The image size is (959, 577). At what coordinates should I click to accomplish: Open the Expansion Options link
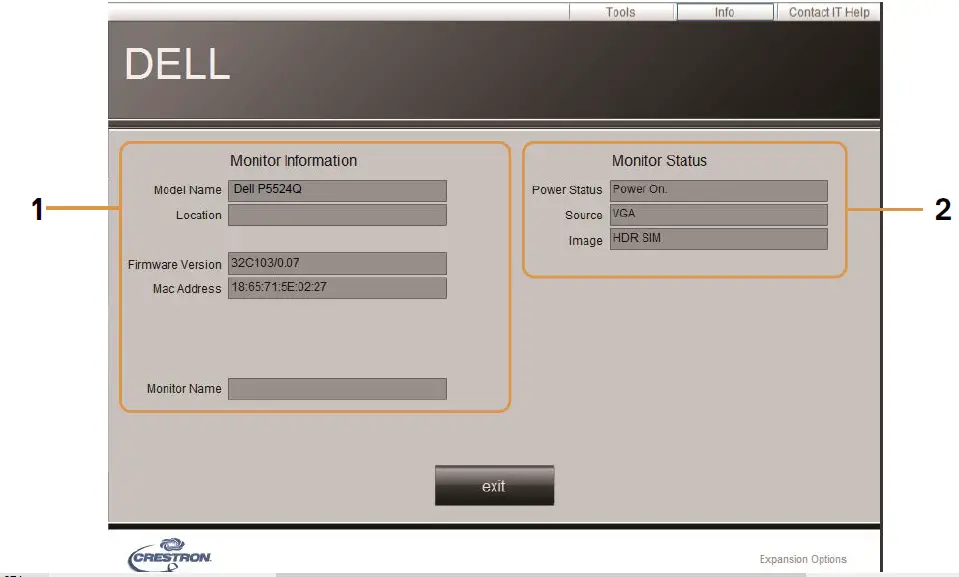click(802, 559)
